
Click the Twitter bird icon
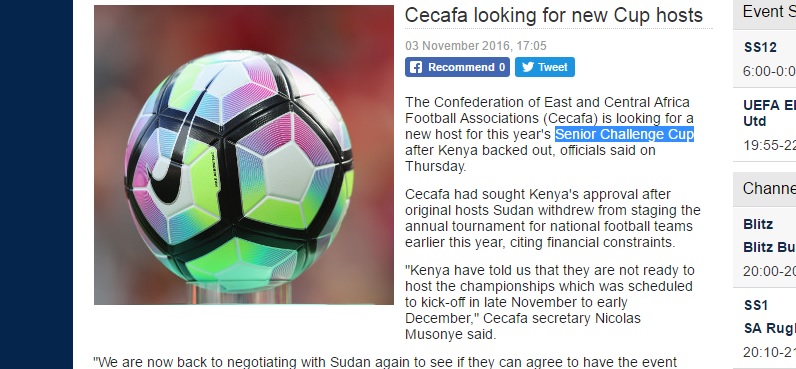pos(528,67)
